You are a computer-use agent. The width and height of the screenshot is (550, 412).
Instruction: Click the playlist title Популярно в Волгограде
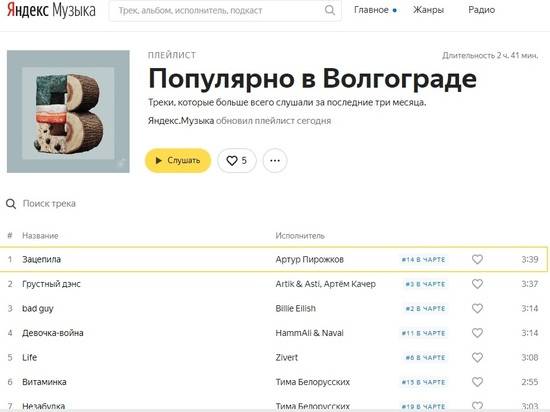click(x=313, y=79)
